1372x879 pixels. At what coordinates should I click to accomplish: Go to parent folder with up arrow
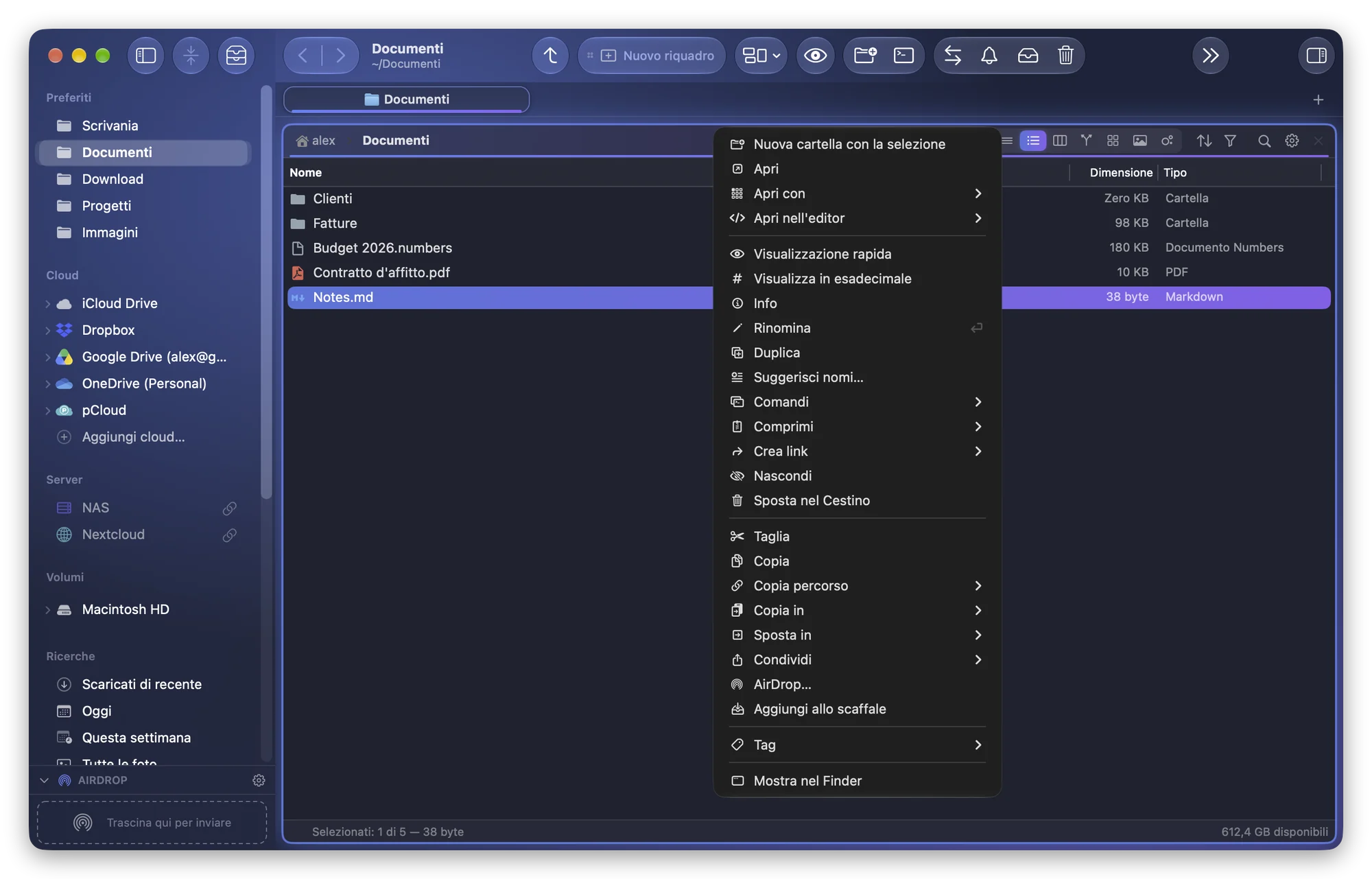tap(550, 56)
